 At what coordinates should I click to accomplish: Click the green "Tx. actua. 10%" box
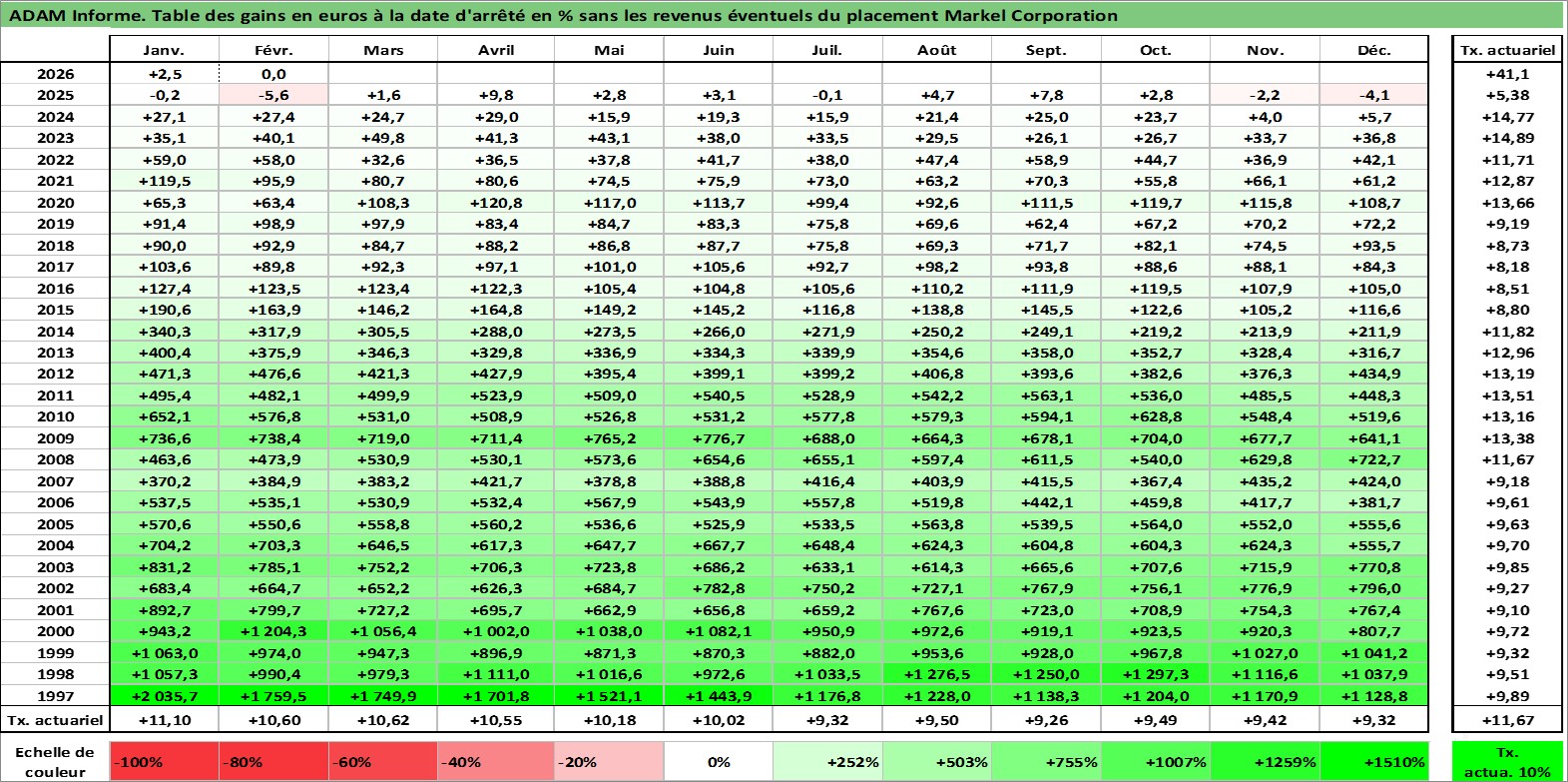tap(1507, 762)
